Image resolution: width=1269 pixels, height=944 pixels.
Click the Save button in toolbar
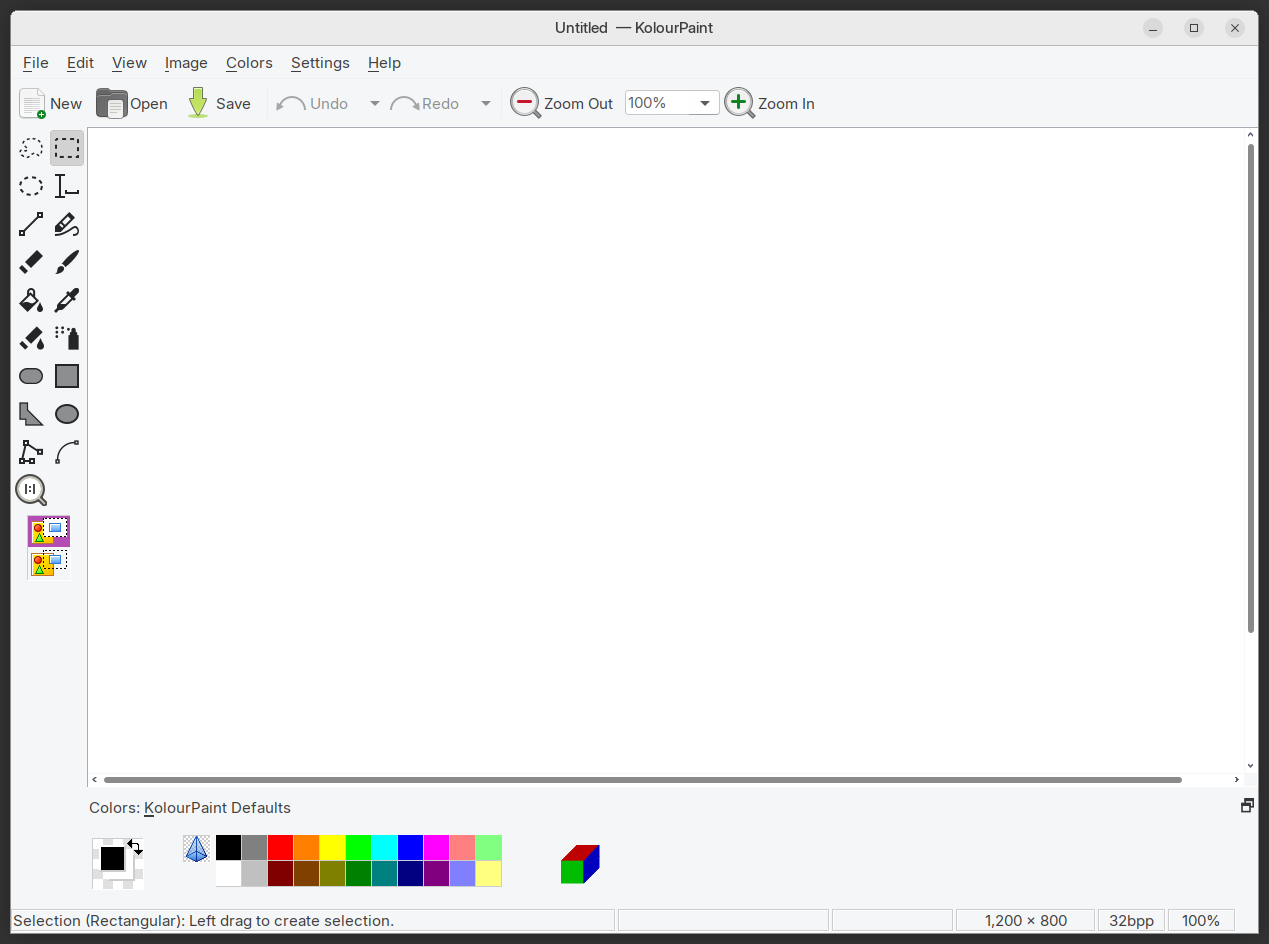click(x=219, y=104)
